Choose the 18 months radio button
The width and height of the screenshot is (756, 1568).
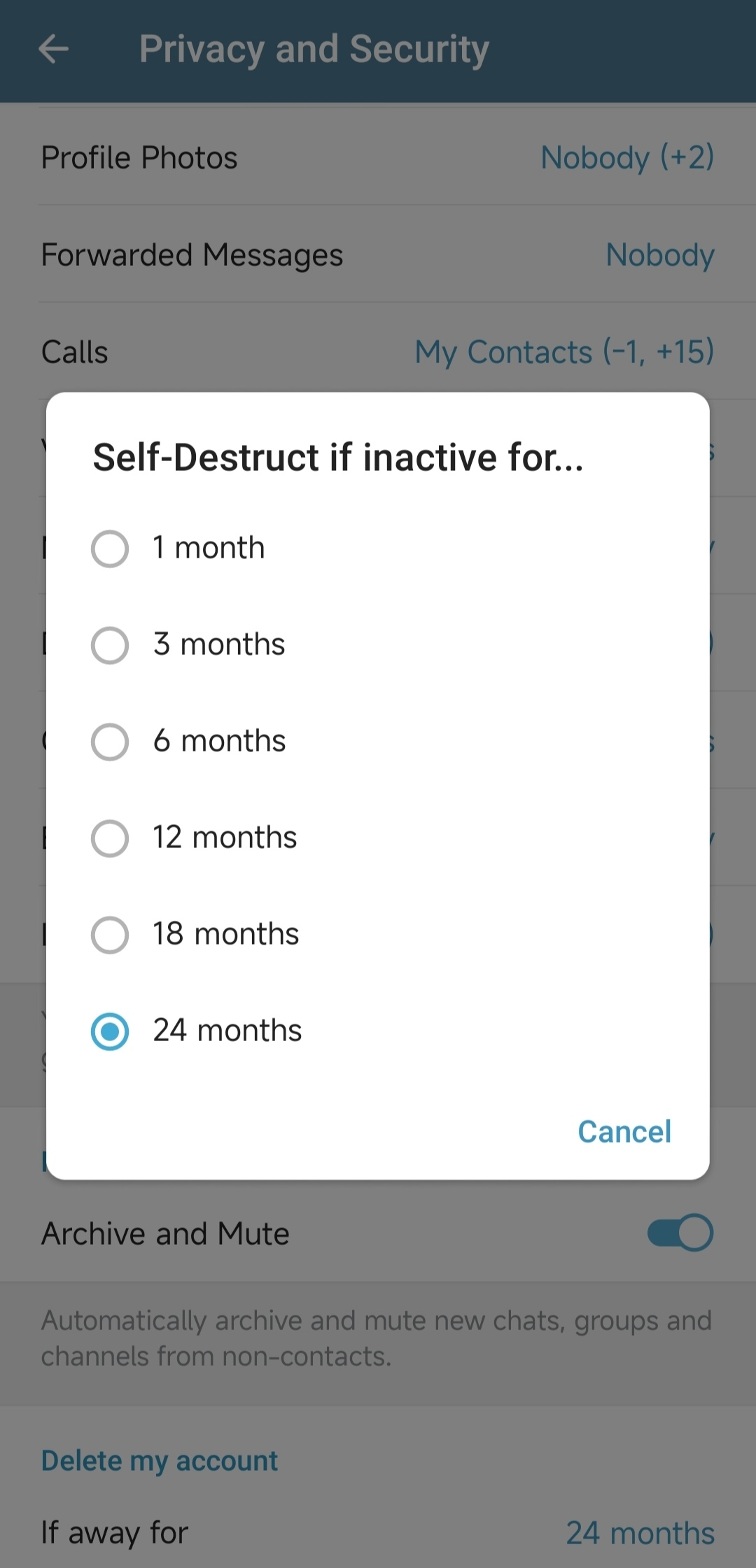click(110, 934)
